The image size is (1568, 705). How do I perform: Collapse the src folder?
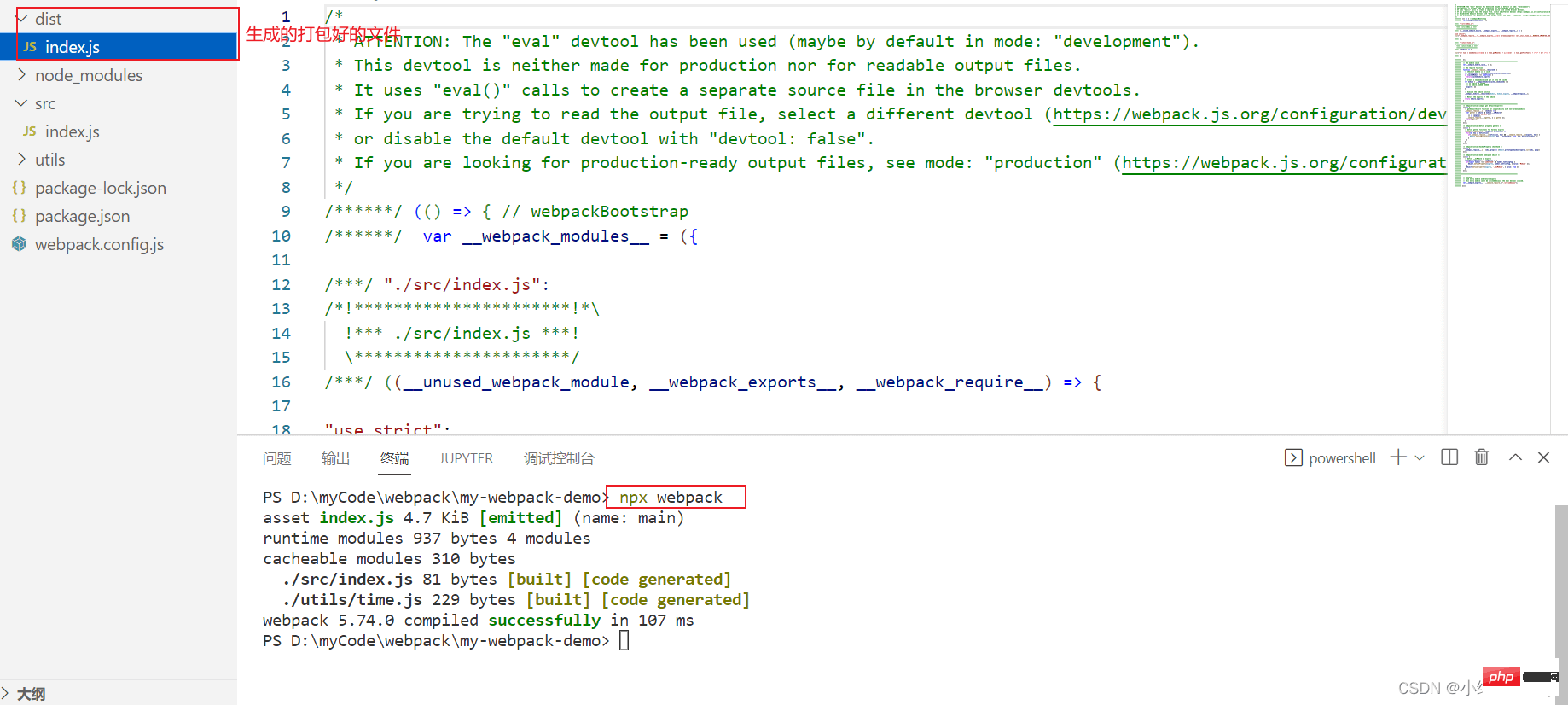click(22, 103)
